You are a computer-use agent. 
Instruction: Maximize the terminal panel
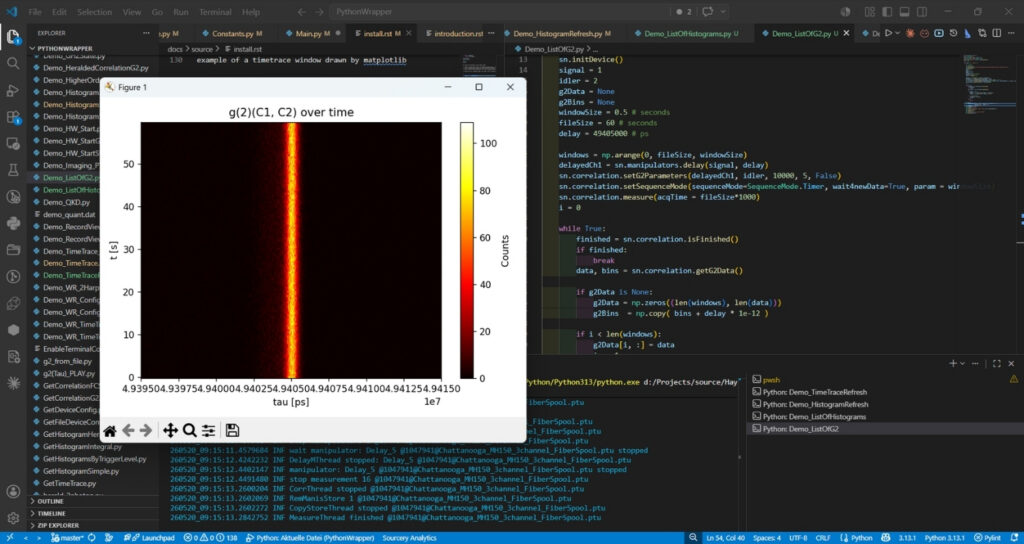pos(997,363)
